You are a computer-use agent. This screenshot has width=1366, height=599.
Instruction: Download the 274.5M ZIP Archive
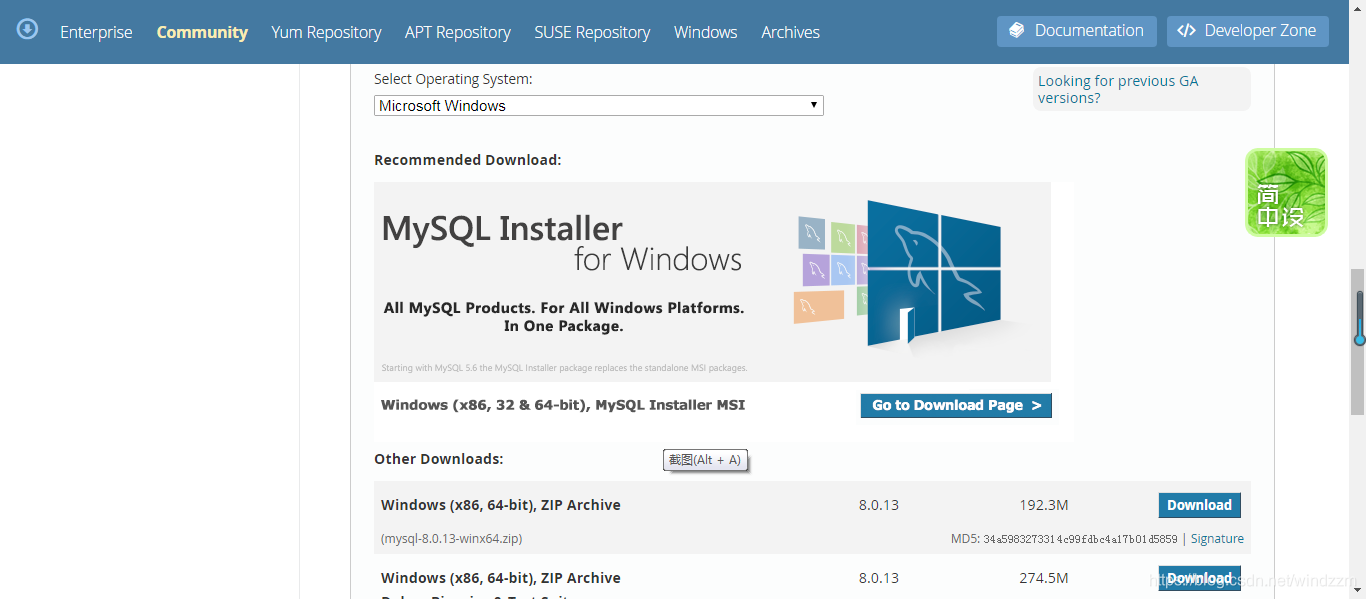pos(1200,578)
